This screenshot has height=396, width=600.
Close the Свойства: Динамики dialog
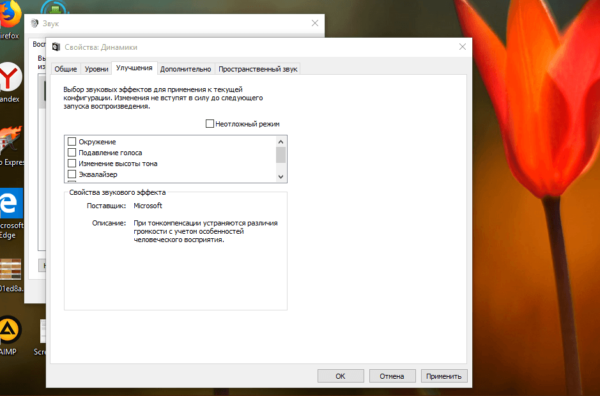[x=462, y=47]
